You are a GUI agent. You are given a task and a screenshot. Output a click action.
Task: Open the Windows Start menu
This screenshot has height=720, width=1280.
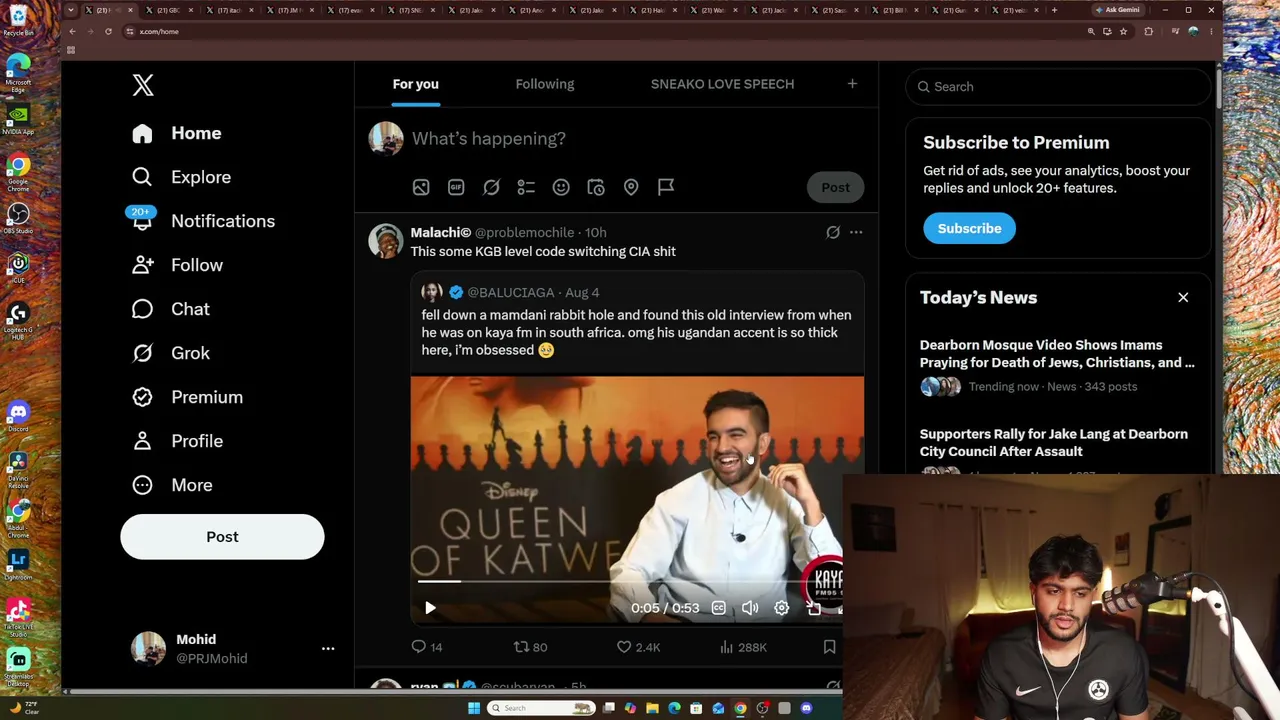click(474, 708)
